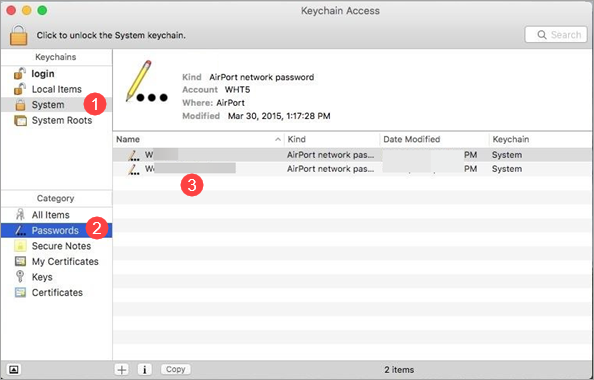Click the My Certificates icon
Image resolution: width=594 pixels, height=380 pixels.
[20, 261]
